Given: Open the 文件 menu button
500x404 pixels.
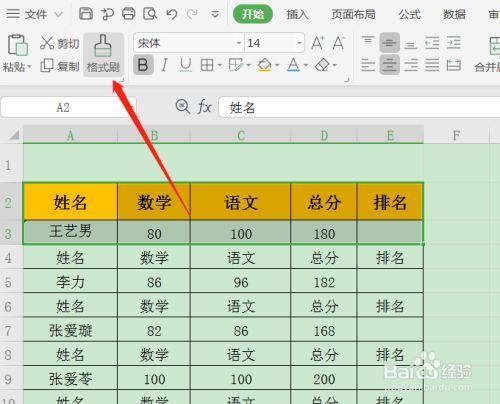Looking at the screenshot, I should click(35, 14).
